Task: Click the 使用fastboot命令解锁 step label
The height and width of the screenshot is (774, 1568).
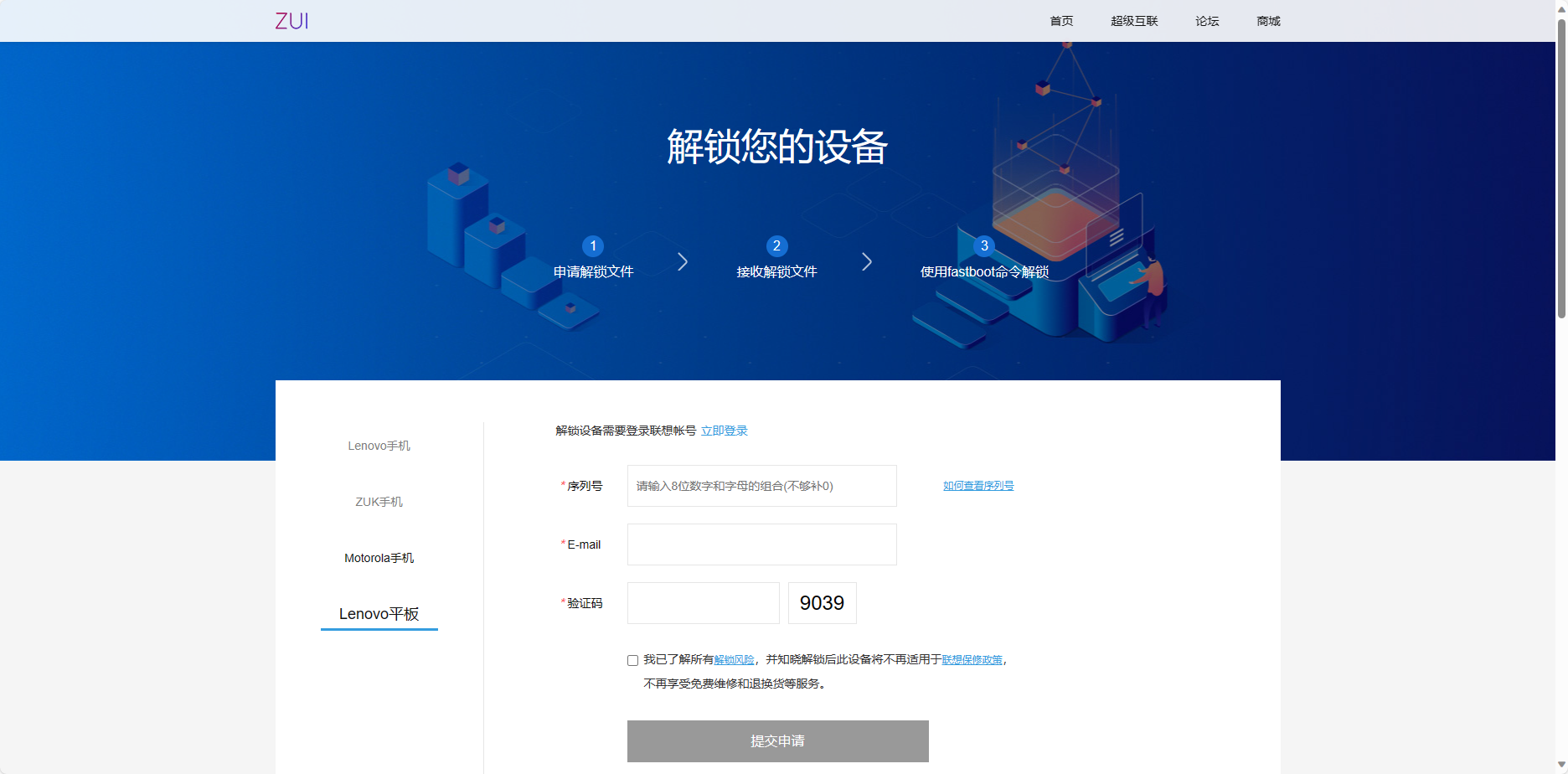Action: click(984, 271)
